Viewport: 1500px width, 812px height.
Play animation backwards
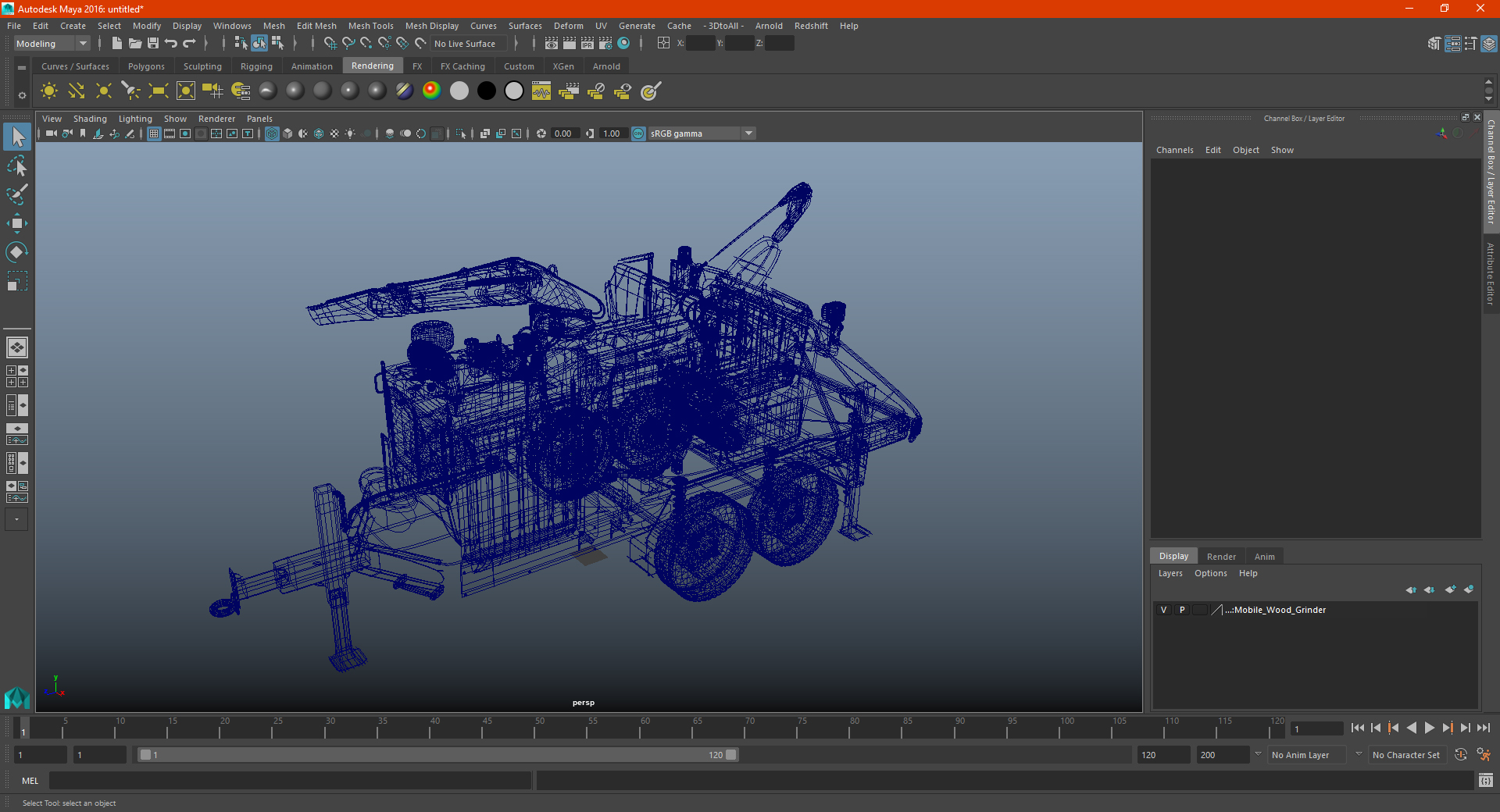point(1411,728)
